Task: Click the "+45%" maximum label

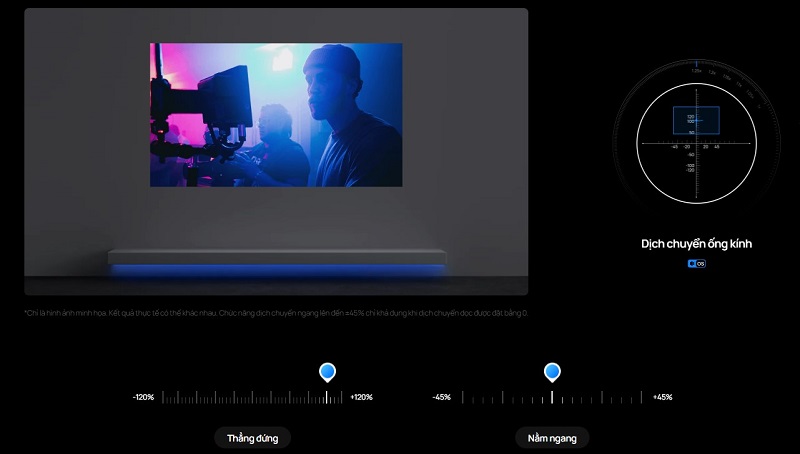Action: 663,397
